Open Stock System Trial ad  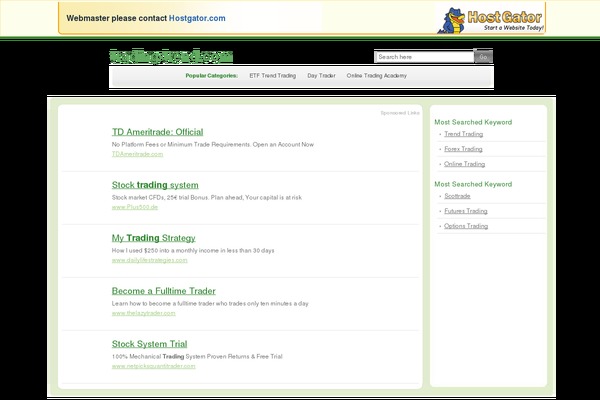click(150, 344)
